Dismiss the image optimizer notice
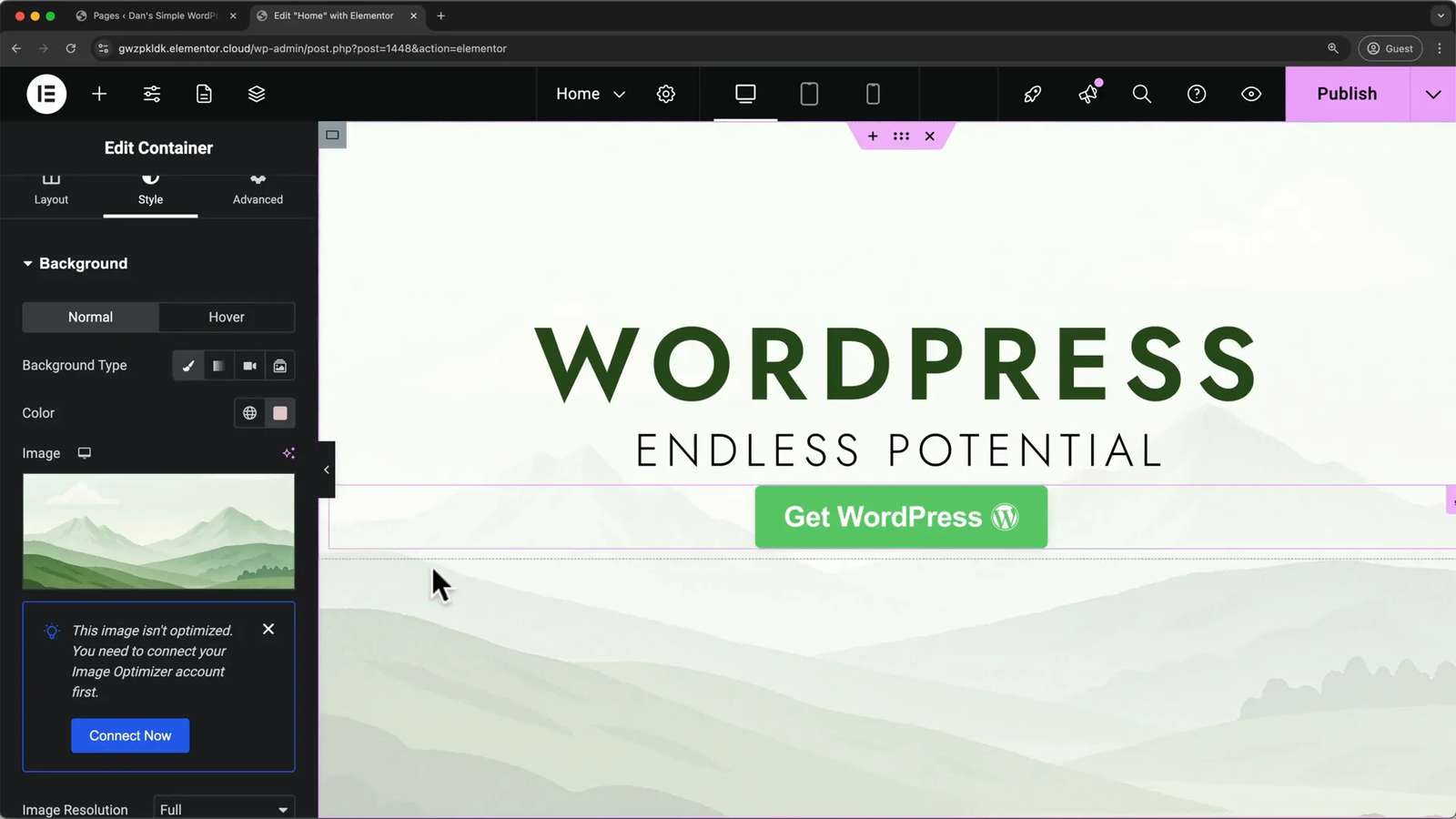This screenshot has height=819, width=1456. [268, 629]
